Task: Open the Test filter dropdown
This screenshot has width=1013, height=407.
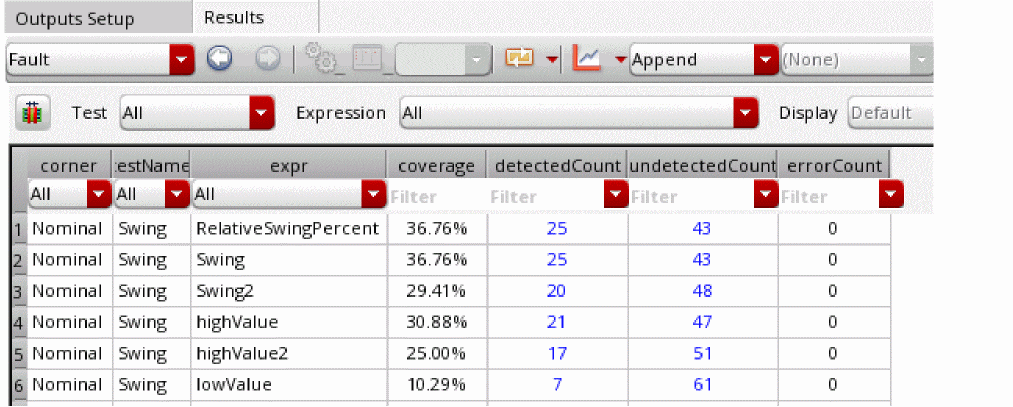Action: (197, 113)
